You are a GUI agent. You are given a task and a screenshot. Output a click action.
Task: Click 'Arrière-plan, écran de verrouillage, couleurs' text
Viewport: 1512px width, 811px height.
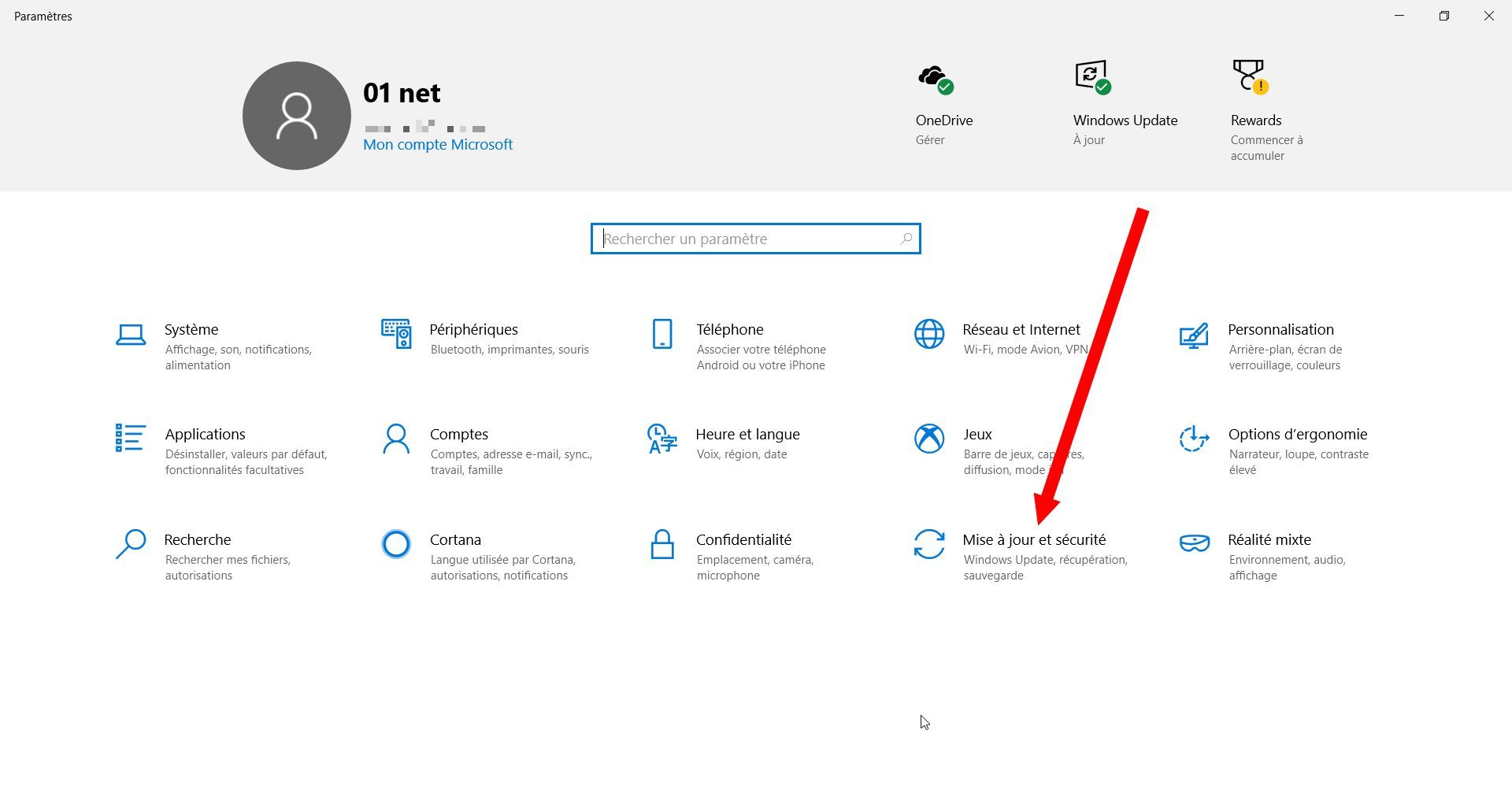point(1285,357)
